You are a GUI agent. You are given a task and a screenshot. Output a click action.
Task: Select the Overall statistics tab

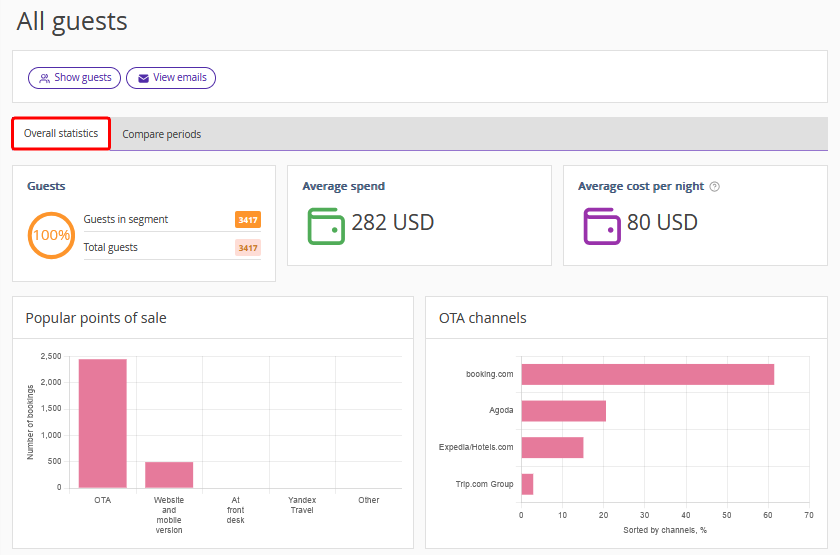click(61, 133)
